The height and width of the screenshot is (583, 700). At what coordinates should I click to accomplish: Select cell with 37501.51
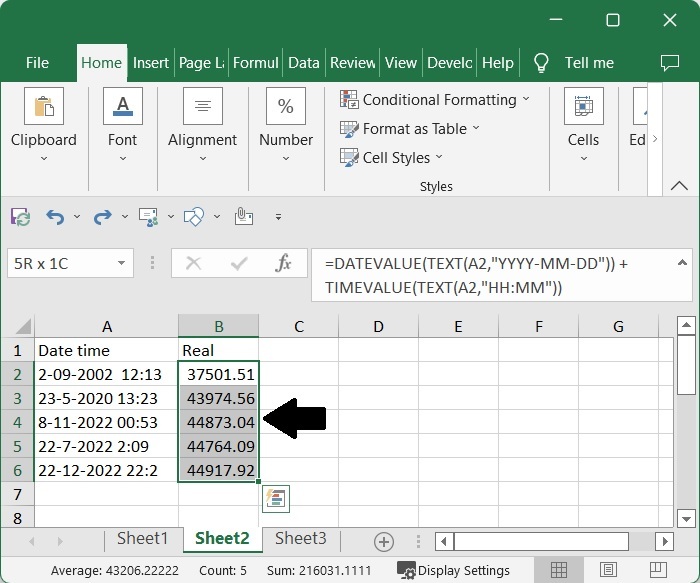[x=218, y=374]
